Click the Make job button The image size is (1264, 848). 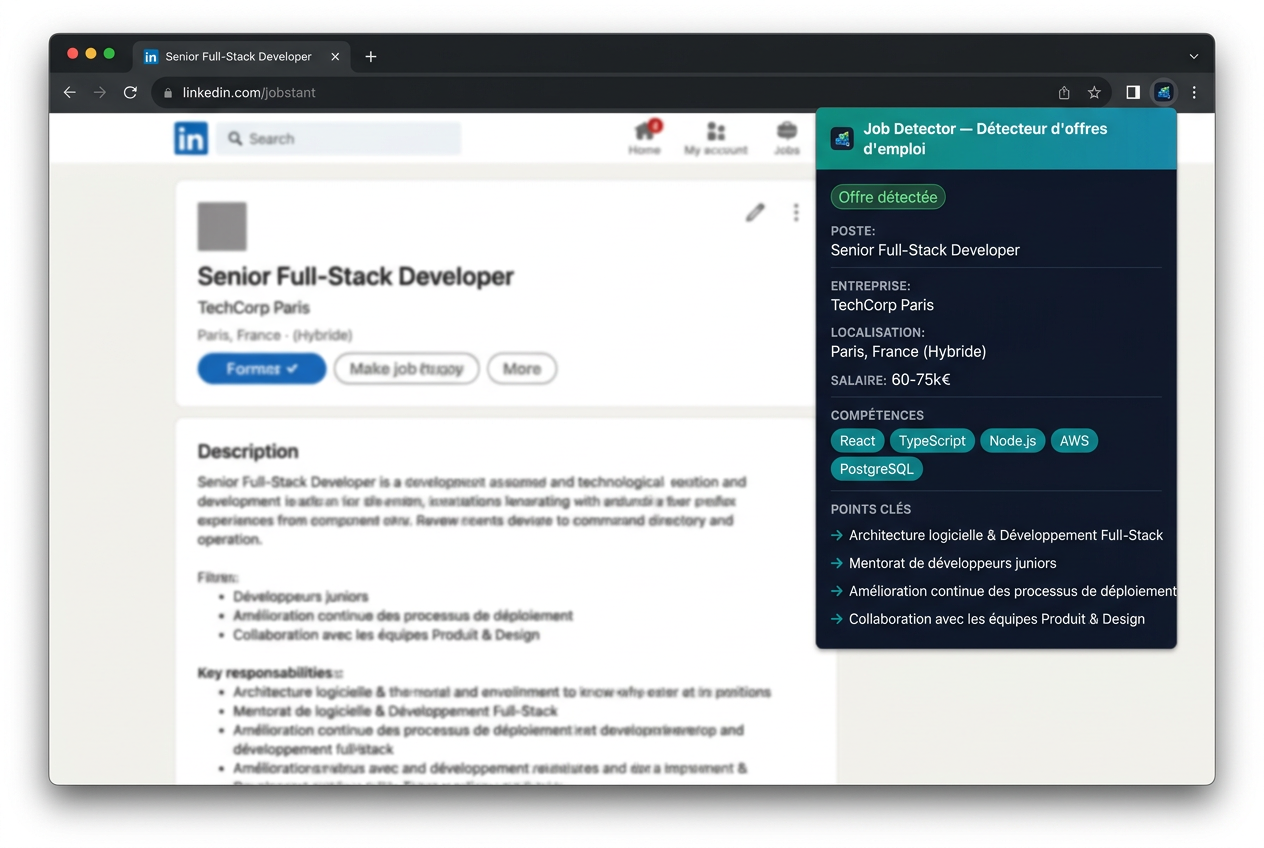click(x=406, y=368)
